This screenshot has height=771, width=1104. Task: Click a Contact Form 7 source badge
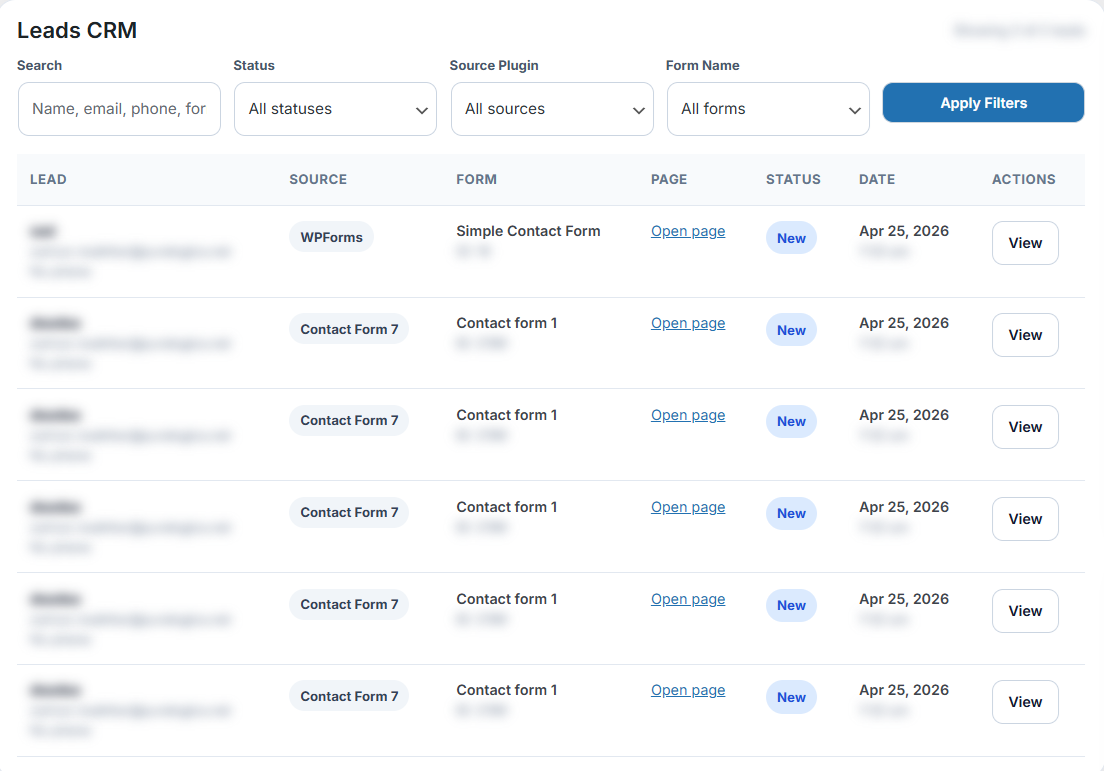349,328
